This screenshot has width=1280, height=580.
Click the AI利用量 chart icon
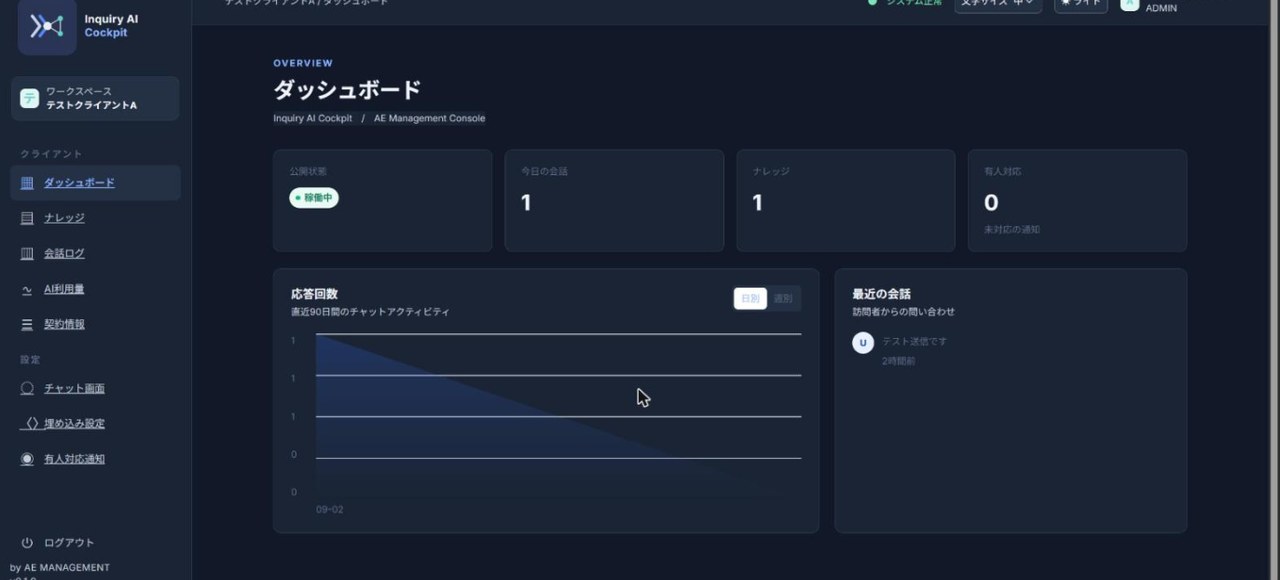[x=27, y=290]
